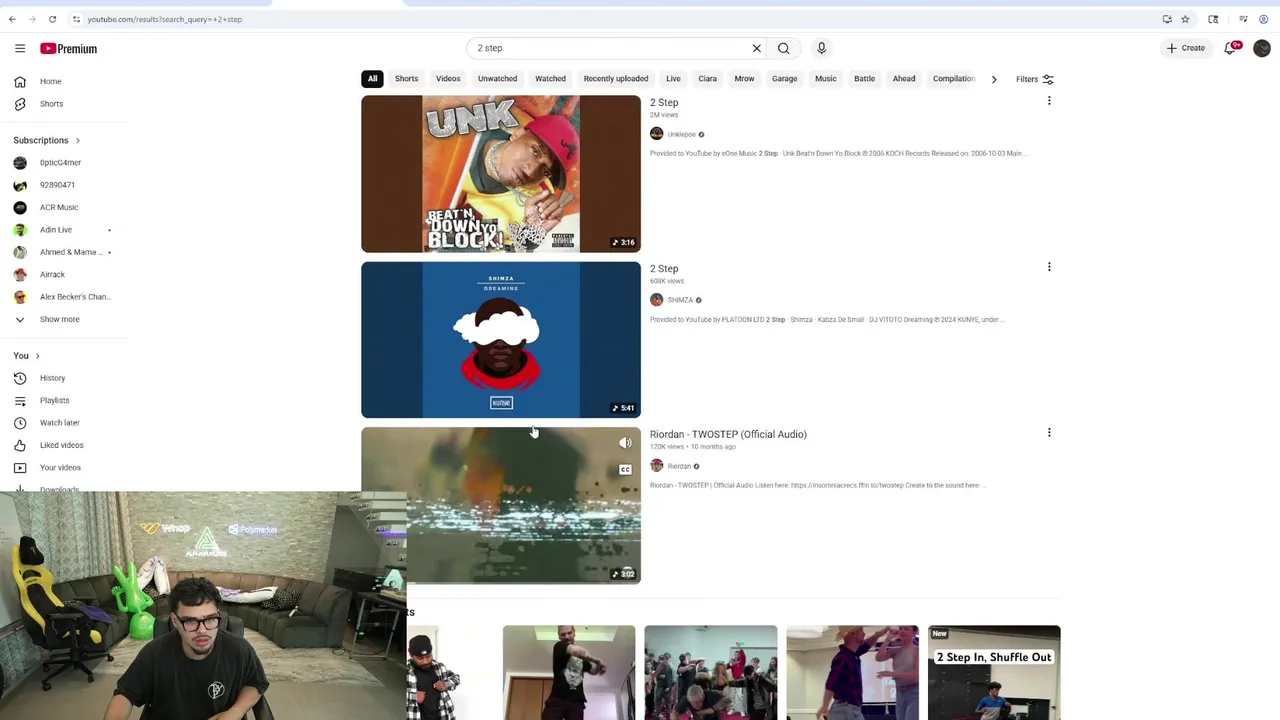The height and width of the screenshot is (720, 1280).
Task: Click the Riordan channel avatar
Action: (x=656, y=466)
